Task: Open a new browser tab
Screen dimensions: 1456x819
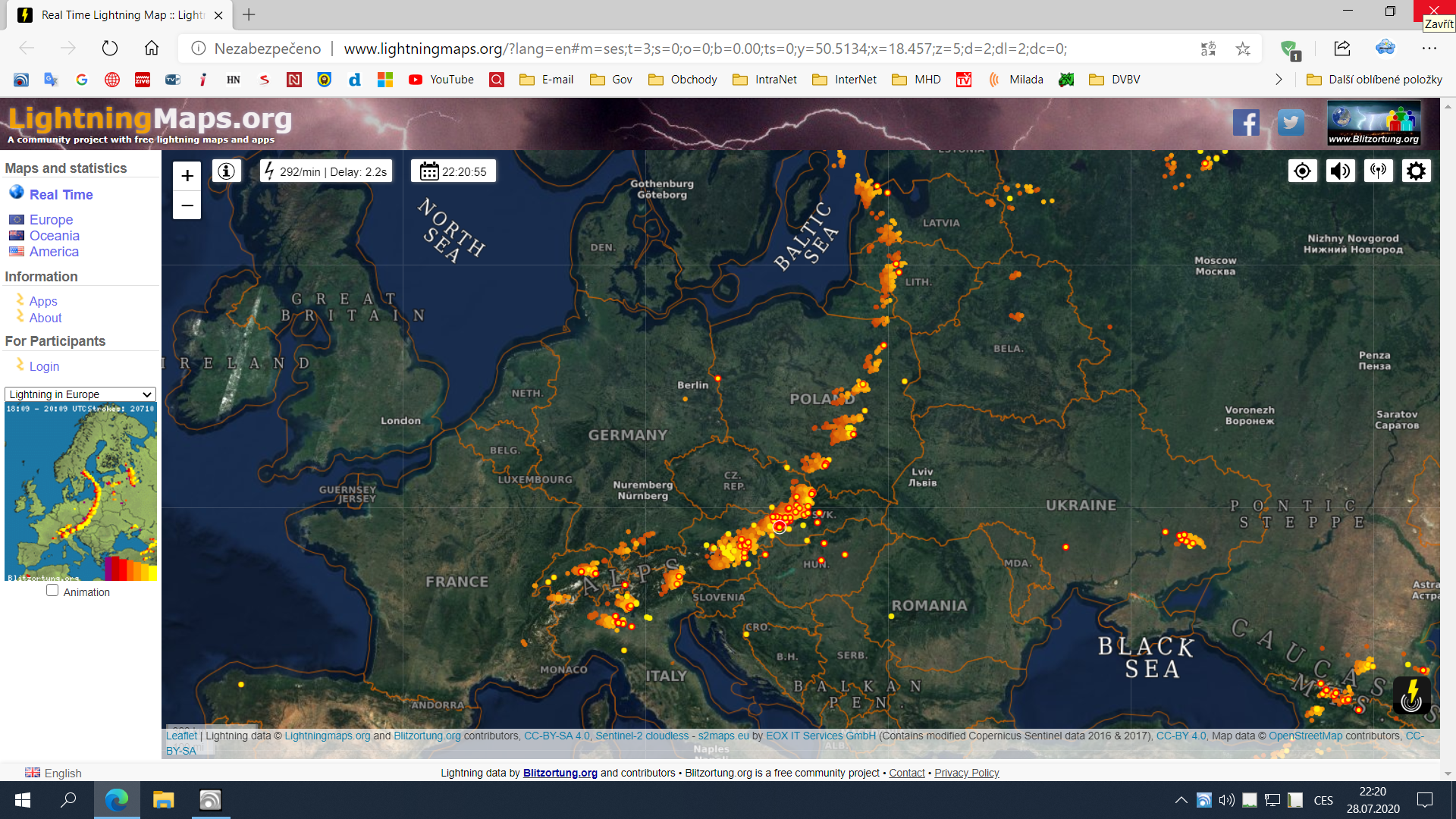Action: click(x=249, y=14)
